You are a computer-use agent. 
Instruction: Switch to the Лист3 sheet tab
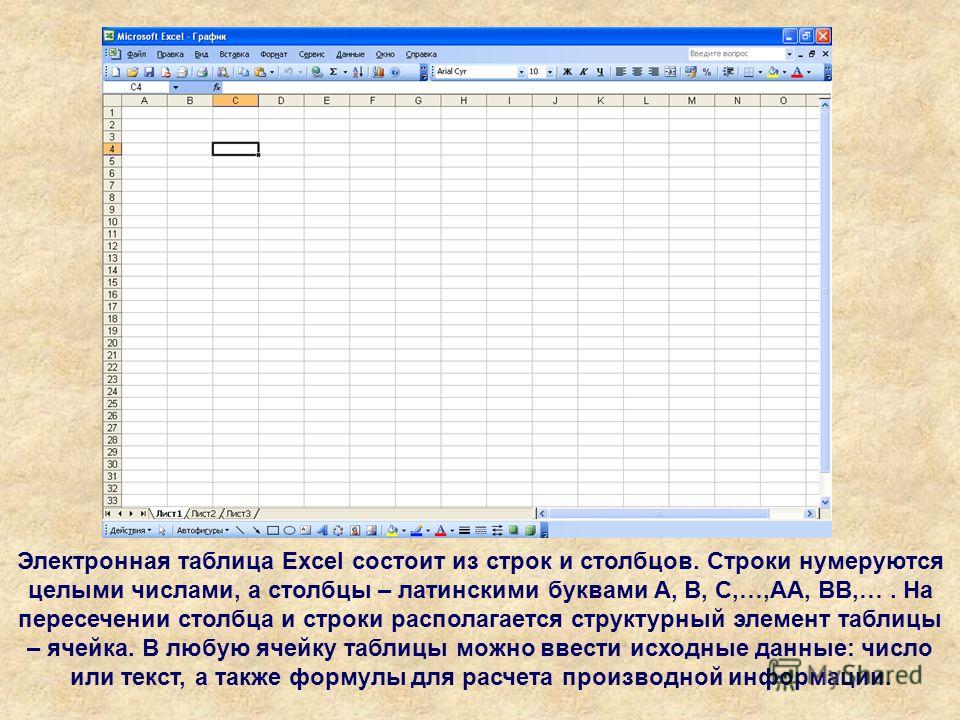(x=239, y=514)
